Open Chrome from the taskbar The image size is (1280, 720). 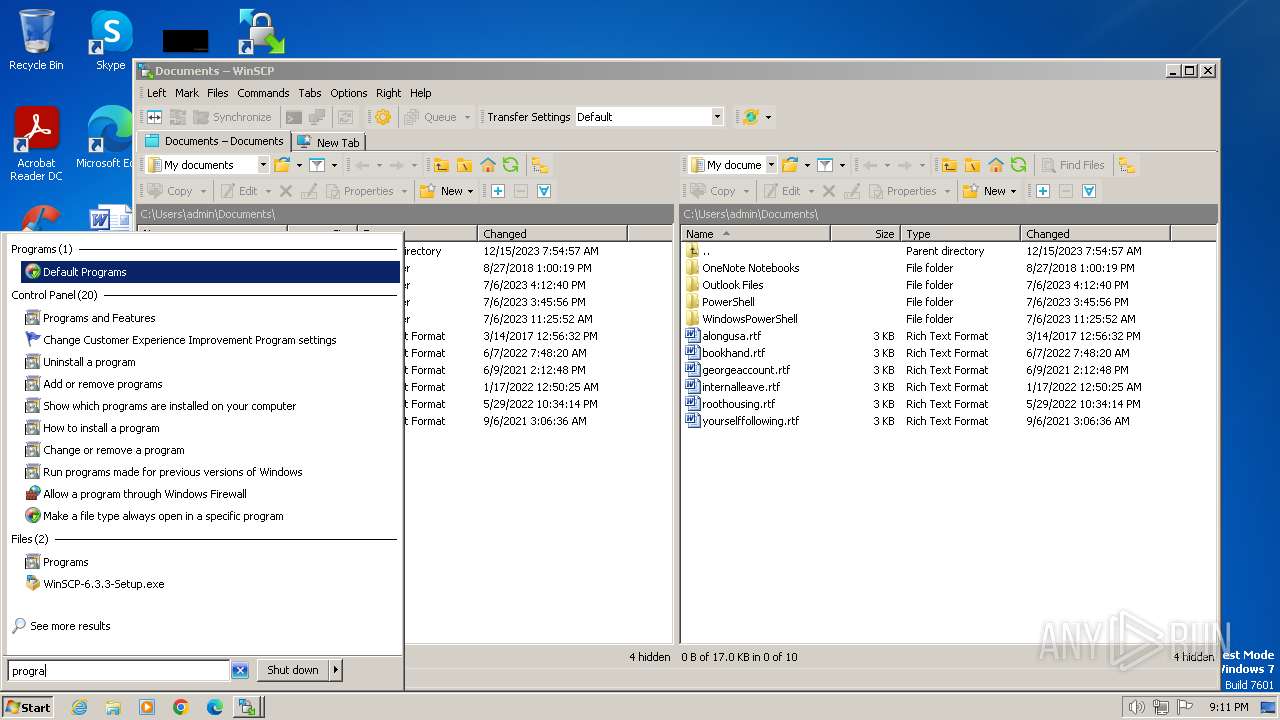[x=181, y=707]
